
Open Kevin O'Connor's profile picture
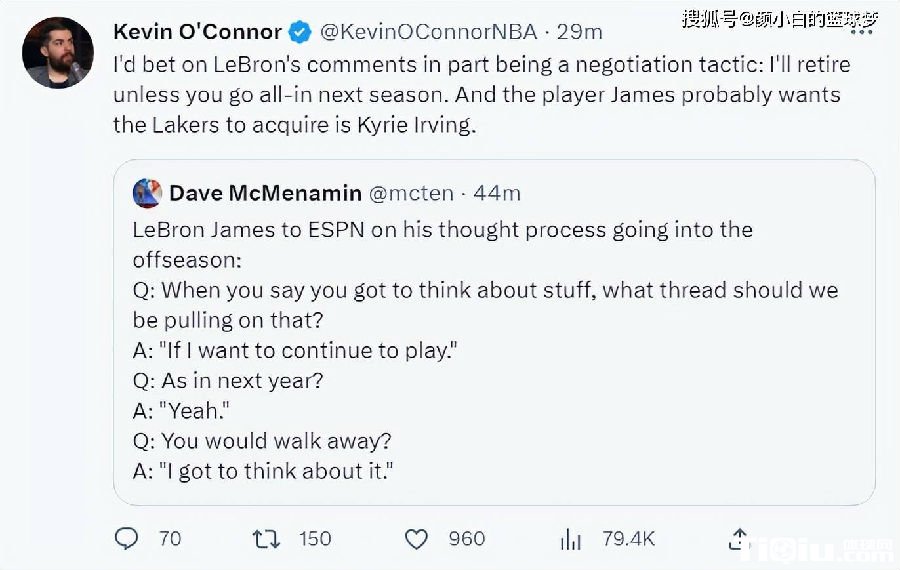click(x=58, y=53)
